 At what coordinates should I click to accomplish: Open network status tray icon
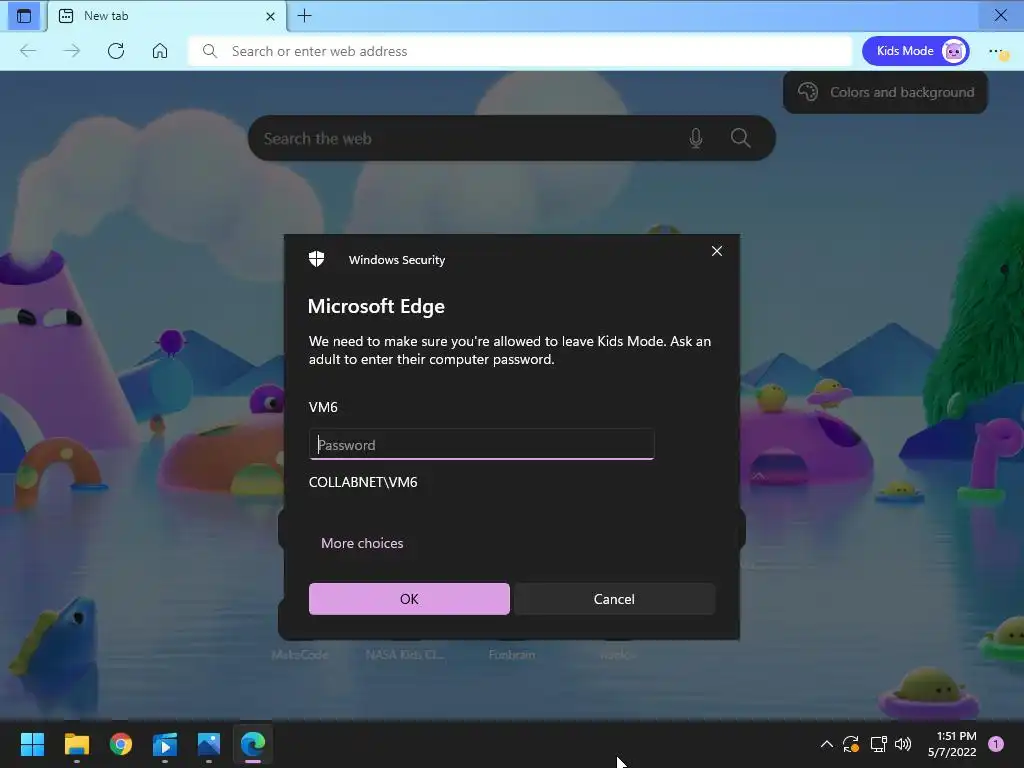click(878, 744)
